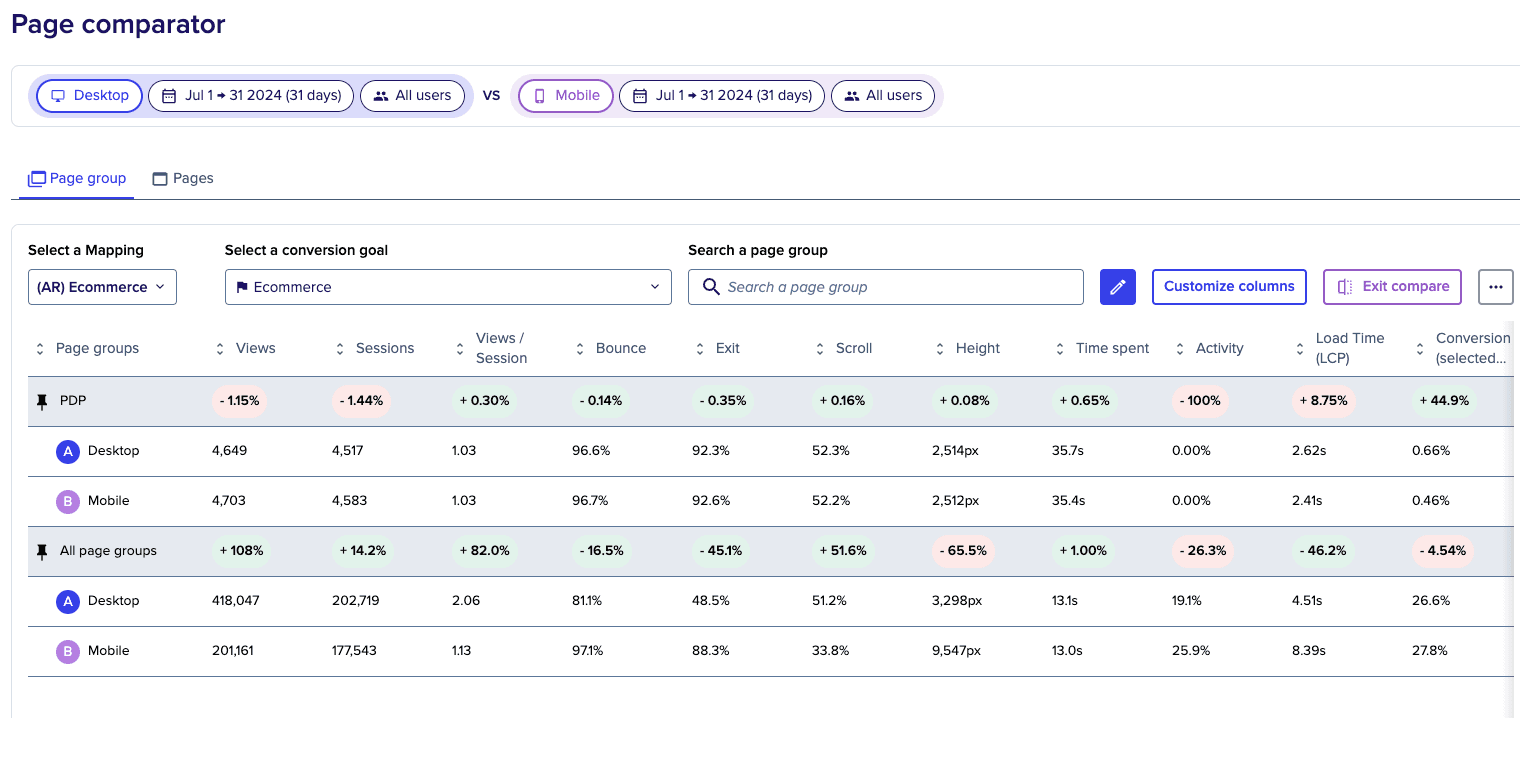The height and width of the screenshot is (761, 1520).
Task: Select the Mobile device pill icon
Action: [x=541, y=96]
